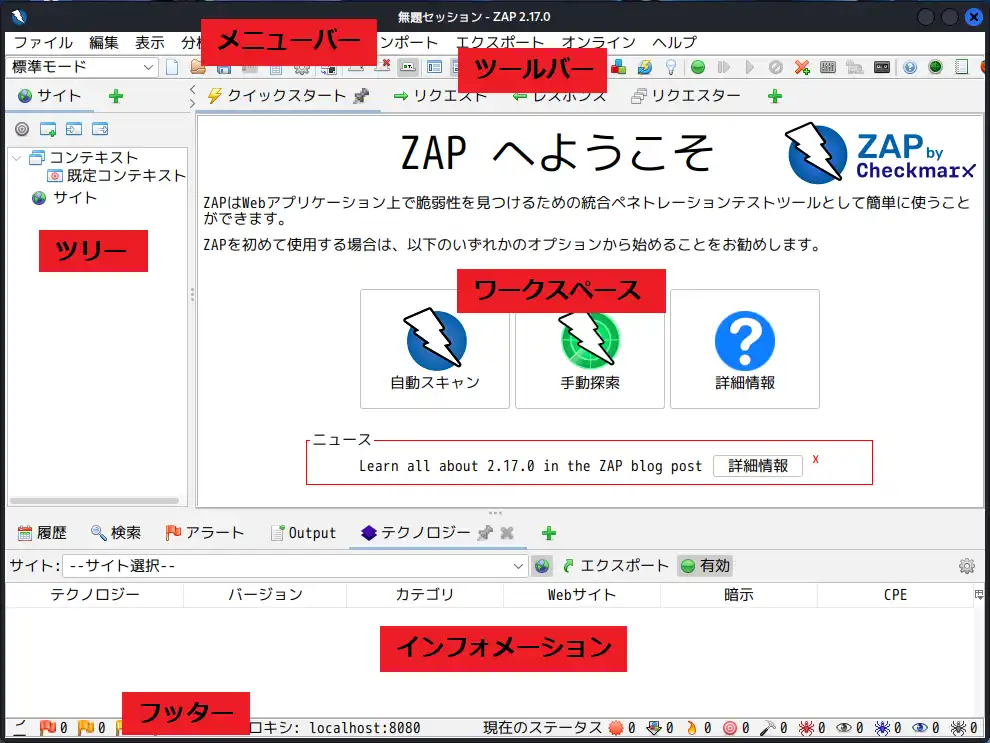The width and height of the screenshot is (990, 743).
Task: Click the 詳細情報 button in the news banner
Action: 757,466
